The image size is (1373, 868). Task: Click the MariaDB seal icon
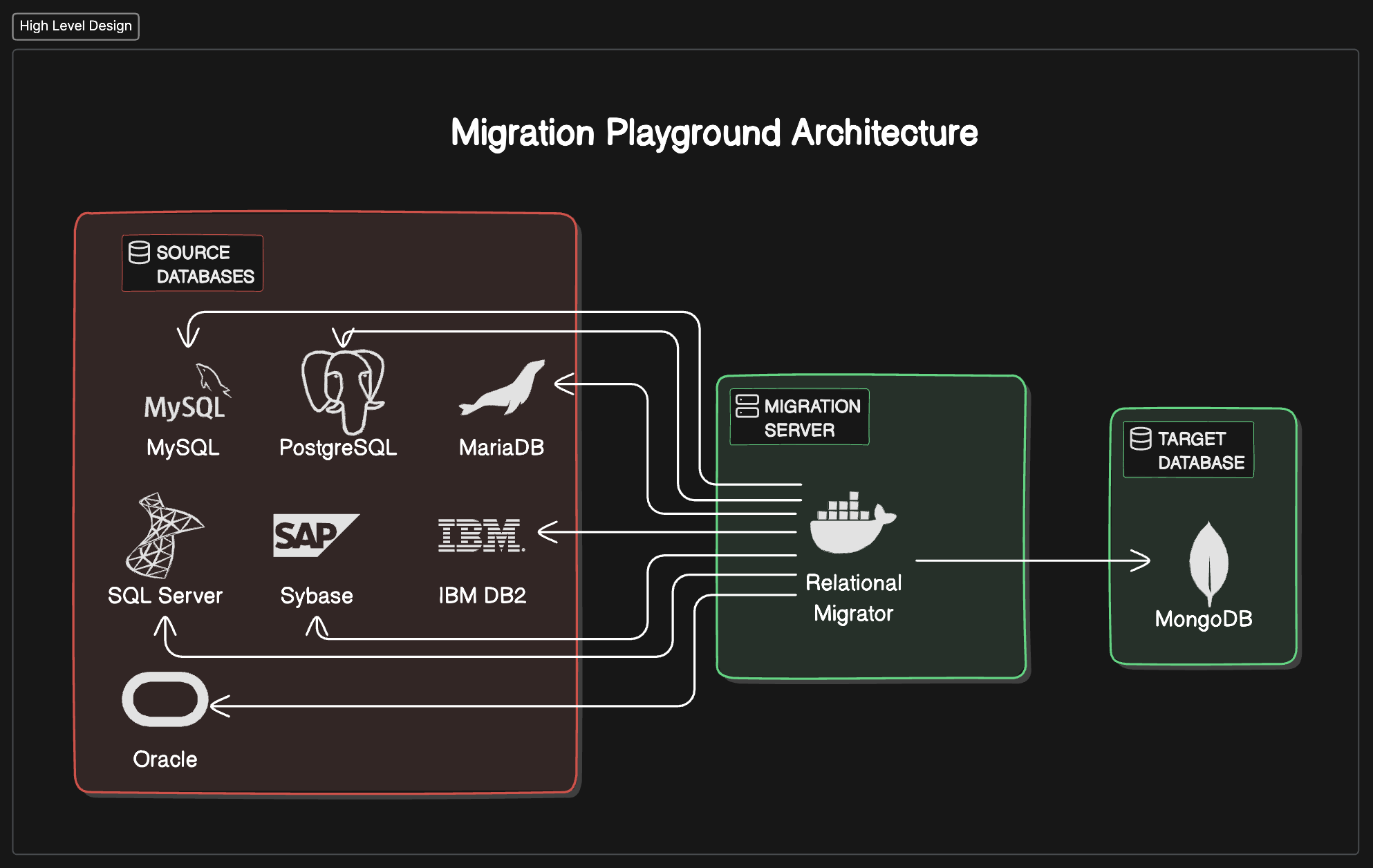[500, 390]
